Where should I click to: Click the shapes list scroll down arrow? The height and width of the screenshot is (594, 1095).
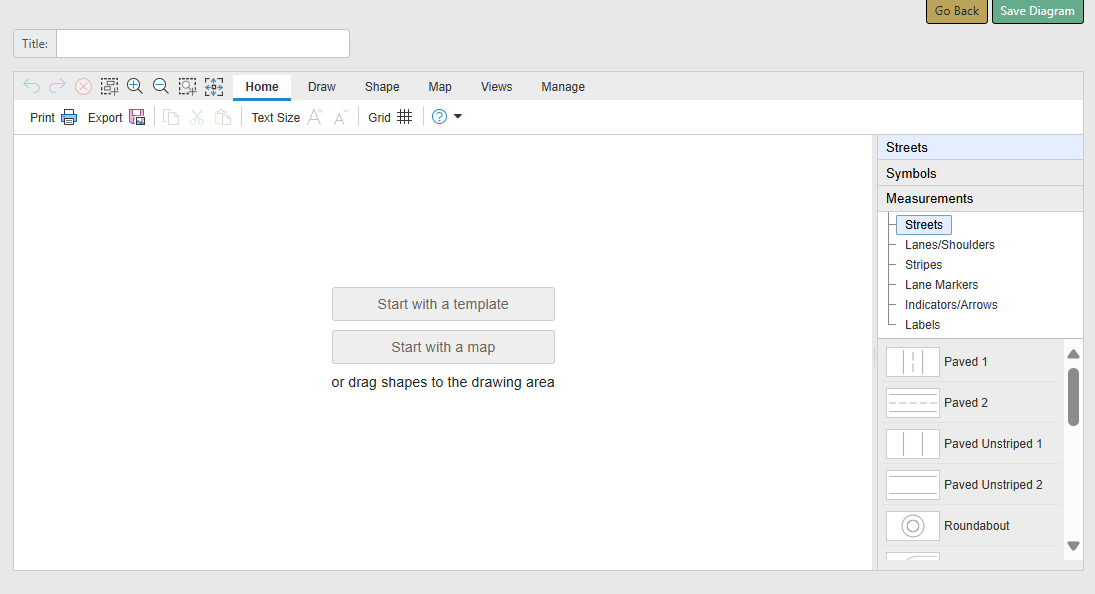click(1073, 546)
